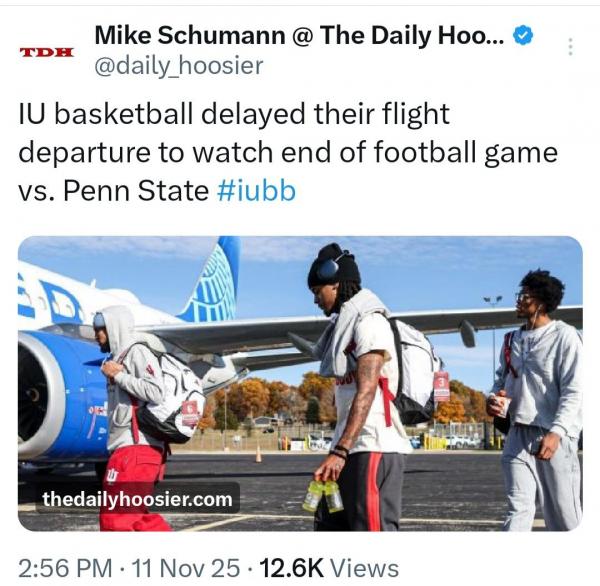Click the Views label
The width and height of the screenshot is (600, 586).
[364, 569]
